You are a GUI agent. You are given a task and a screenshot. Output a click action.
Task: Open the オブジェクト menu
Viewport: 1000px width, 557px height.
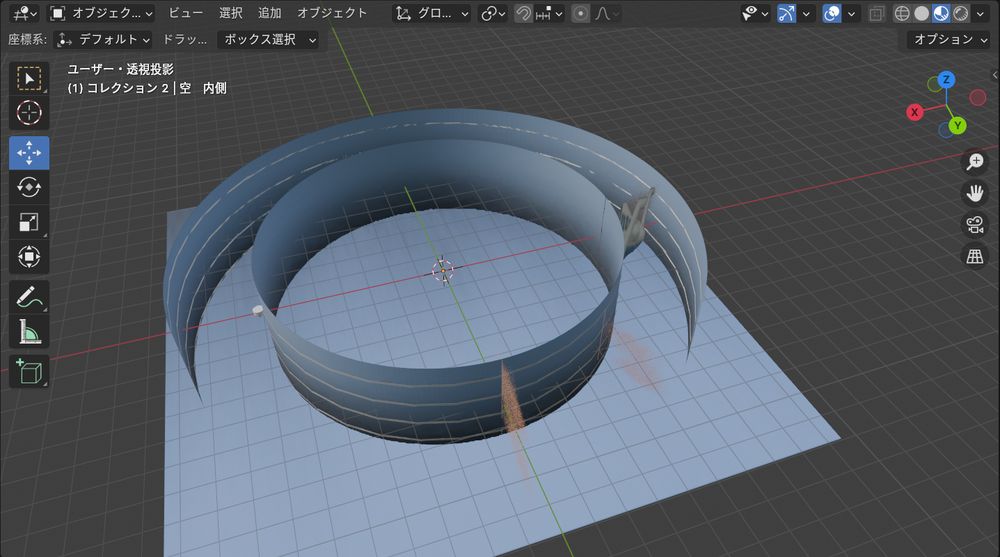(x=332, y=13)
